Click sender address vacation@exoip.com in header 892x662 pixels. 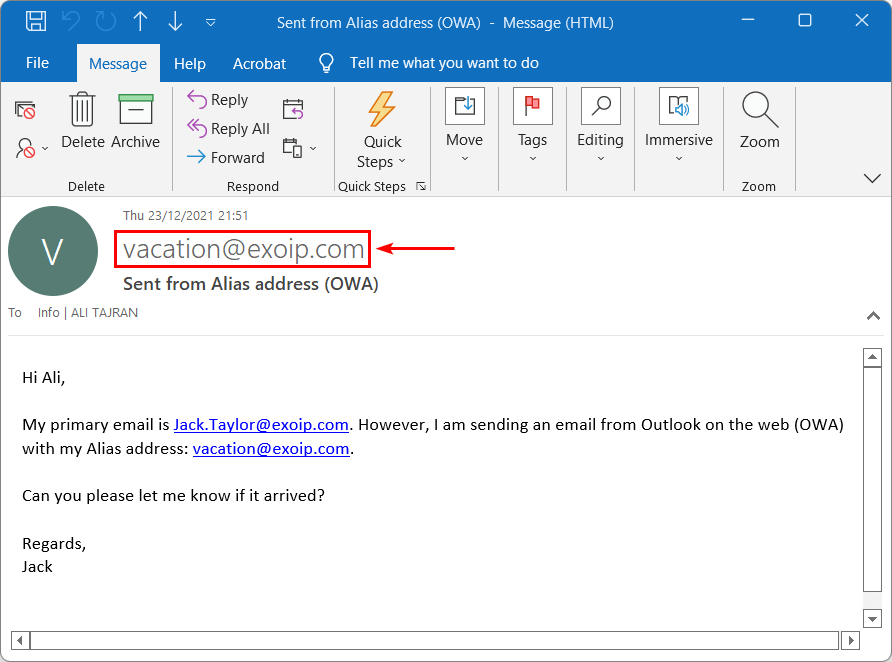point(243,249)
